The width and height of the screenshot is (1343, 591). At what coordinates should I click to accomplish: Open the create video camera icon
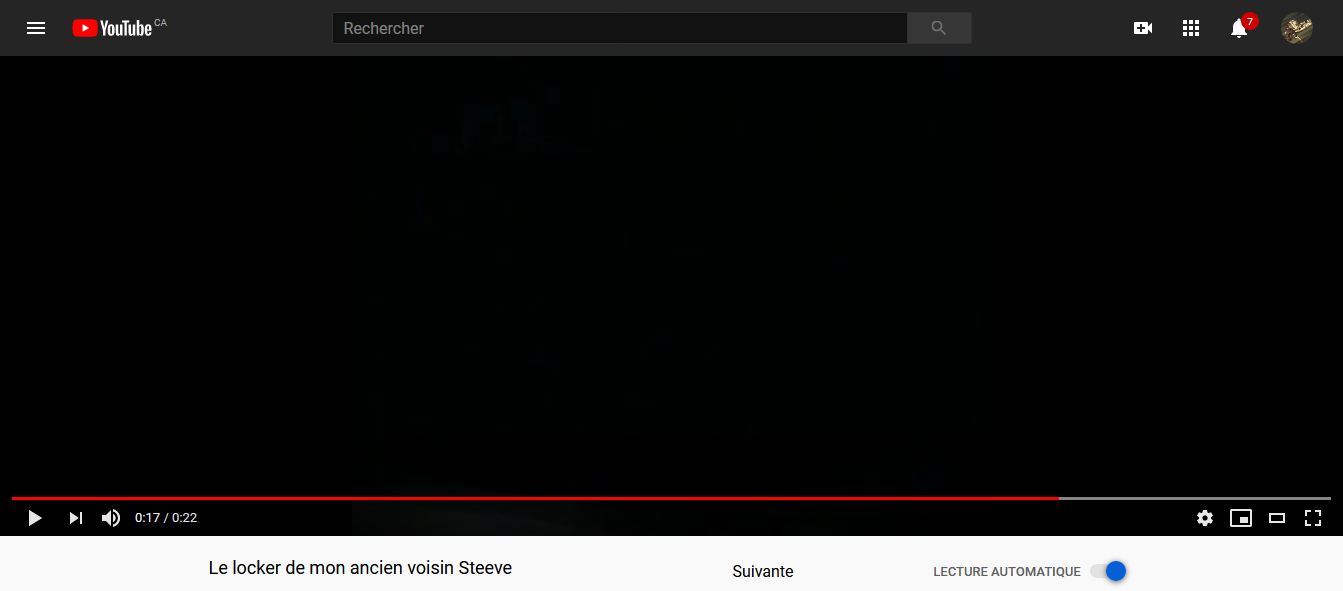pos(1142,28)
